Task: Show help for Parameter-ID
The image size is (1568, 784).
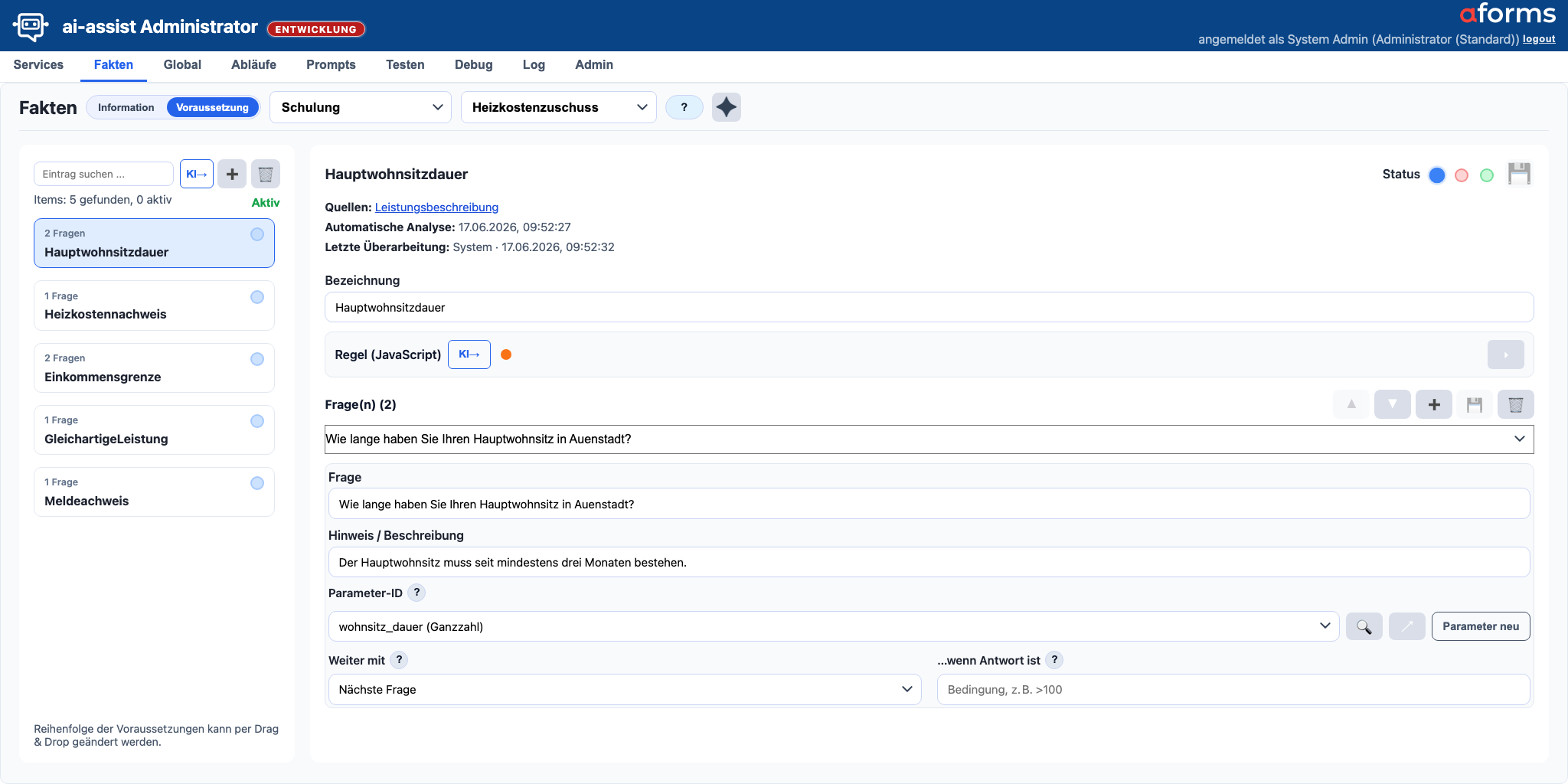Action: coord(416,593)
